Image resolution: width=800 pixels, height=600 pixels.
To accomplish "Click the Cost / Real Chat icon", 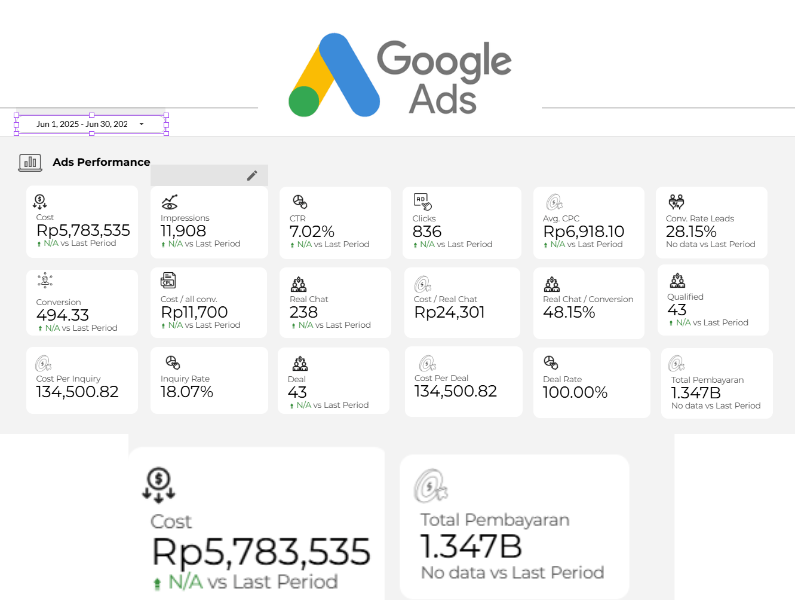I will click(x=422, y=284).
